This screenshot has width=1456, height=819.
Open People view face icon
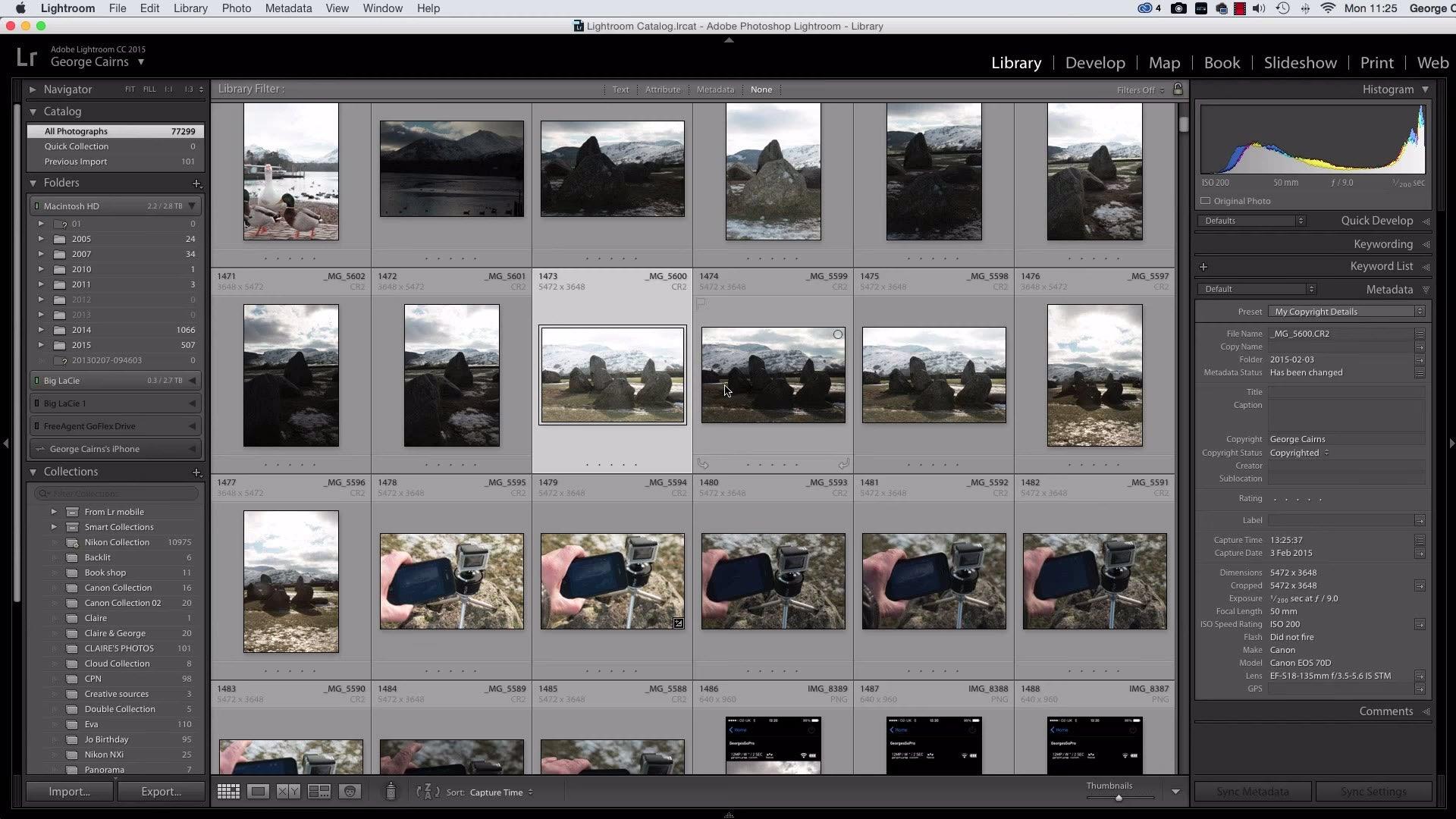[x=350, y=792]
